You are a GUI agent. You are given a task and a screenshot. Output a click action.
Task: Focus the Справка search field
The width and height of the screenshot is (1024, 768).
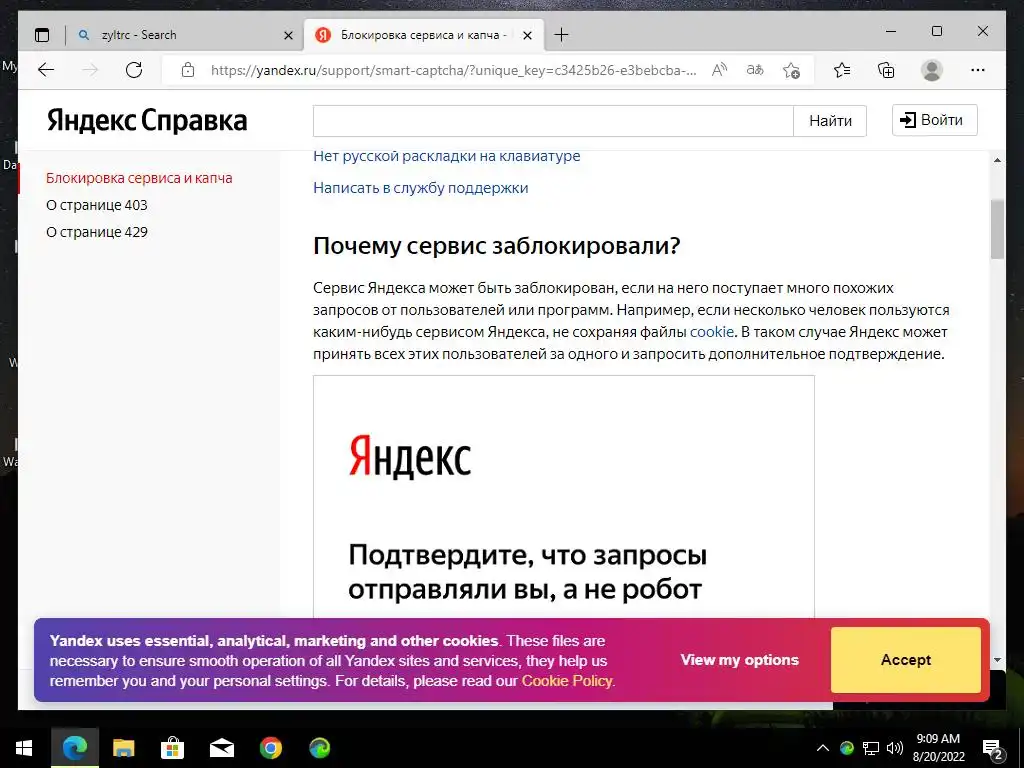pos(553,121)
